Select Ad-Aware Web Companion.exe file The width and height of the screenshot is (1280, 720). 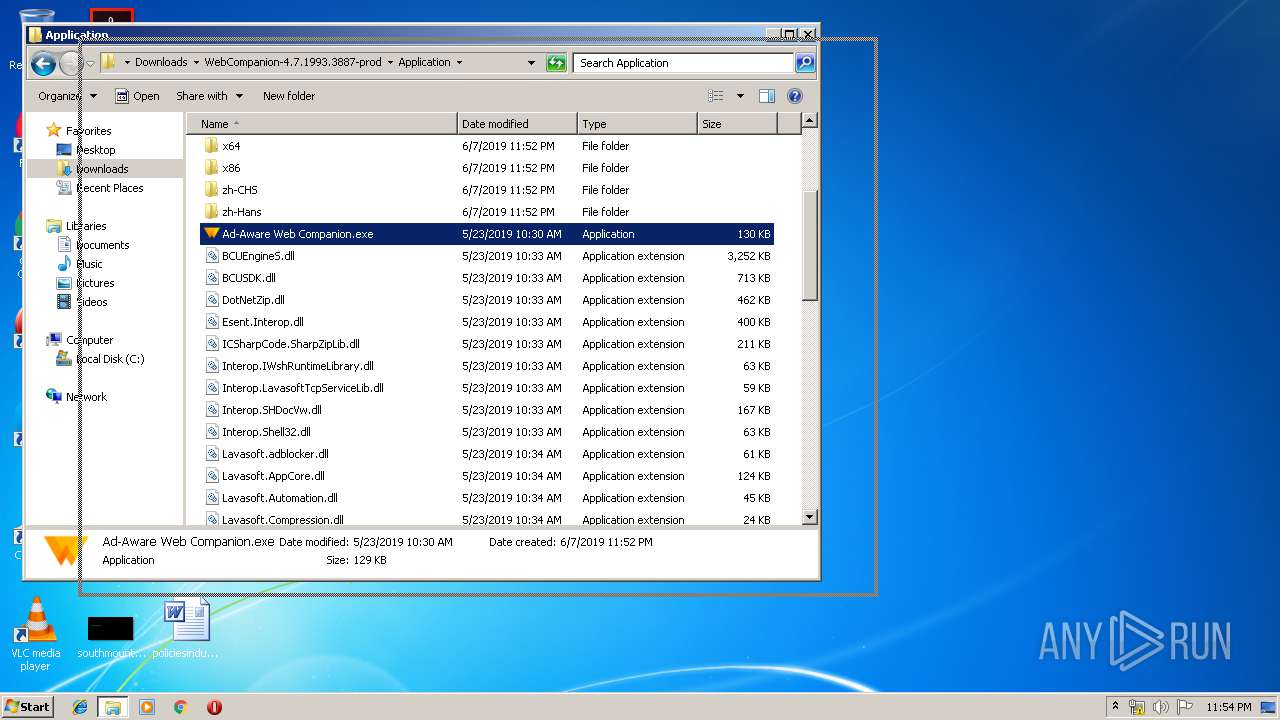click(487, 234)
